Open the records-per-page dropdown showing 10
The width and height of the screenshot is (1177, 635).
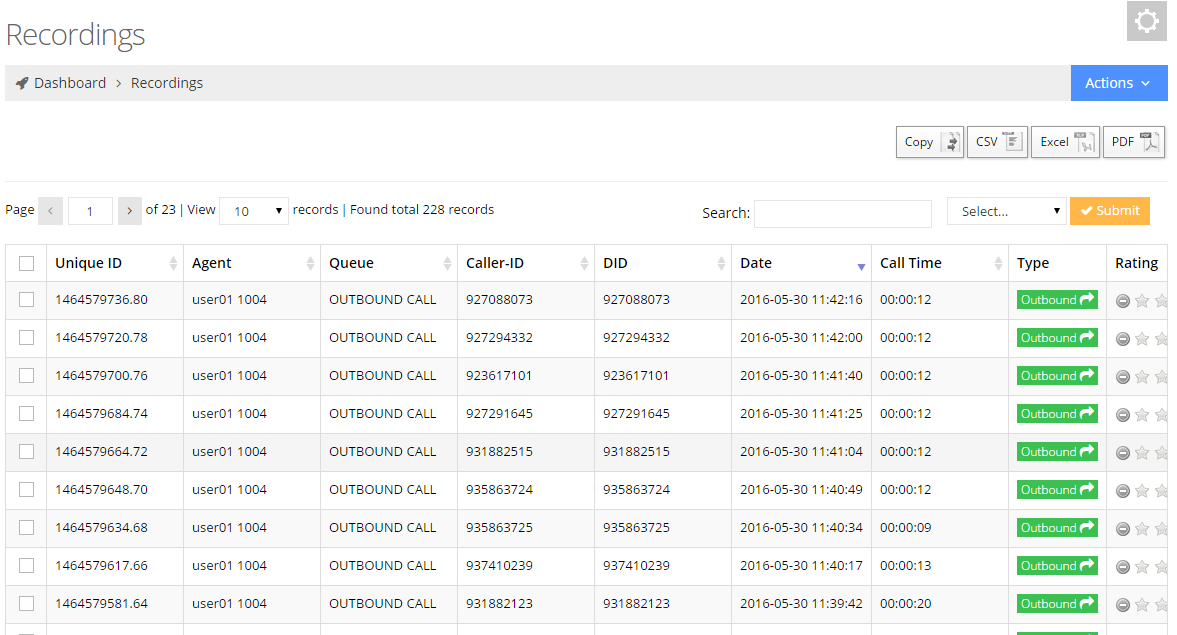254,211
